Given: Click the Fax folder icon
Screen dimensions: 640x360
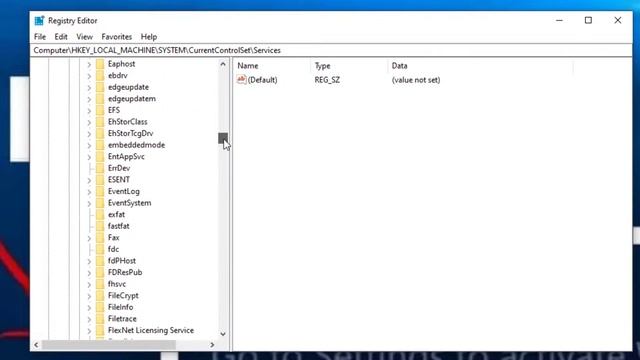Looking at the screenshot, I should tap(100, 238).
